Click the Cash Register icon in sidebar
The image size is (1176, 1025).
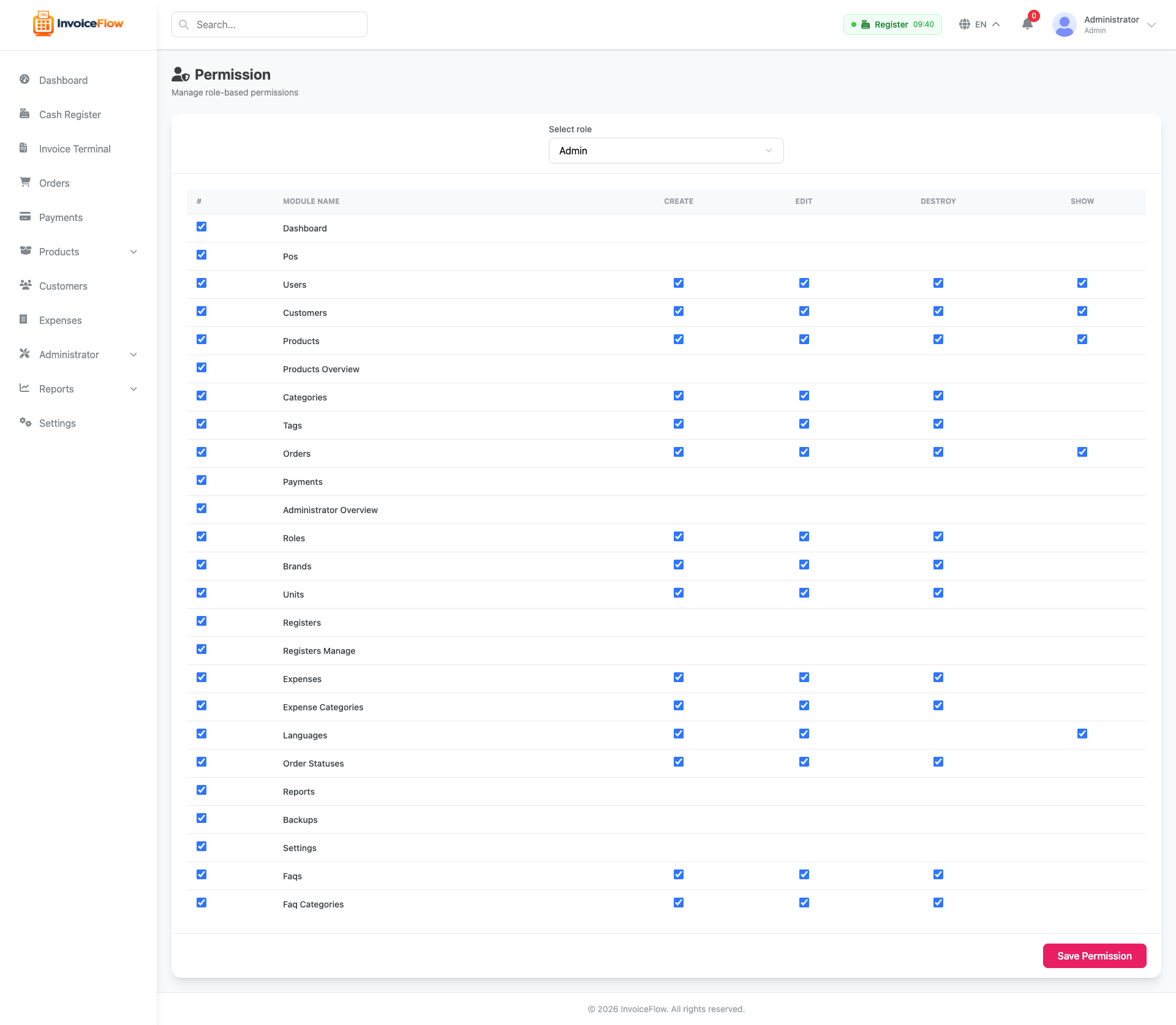point(24,114)
